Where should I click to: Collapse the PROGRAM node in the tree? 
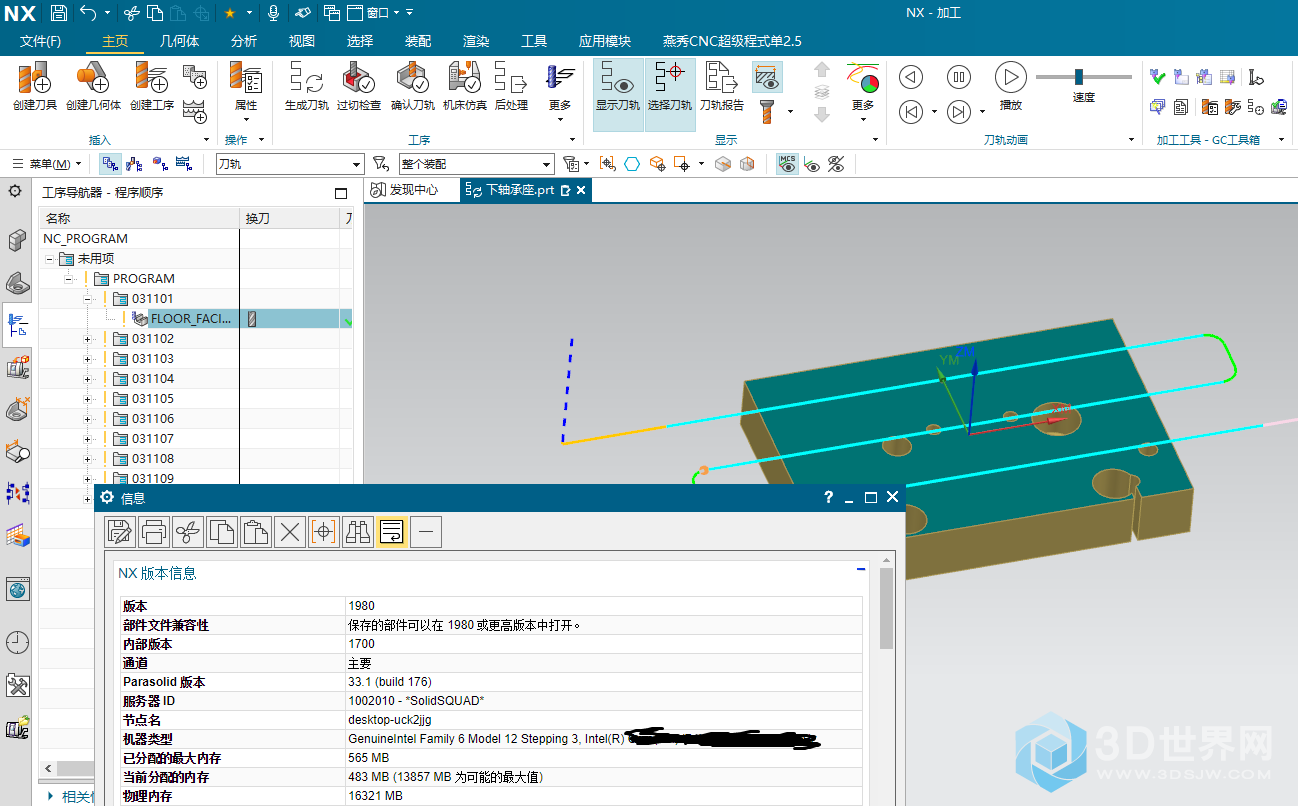pyautogui.click(x=70, y=279)
